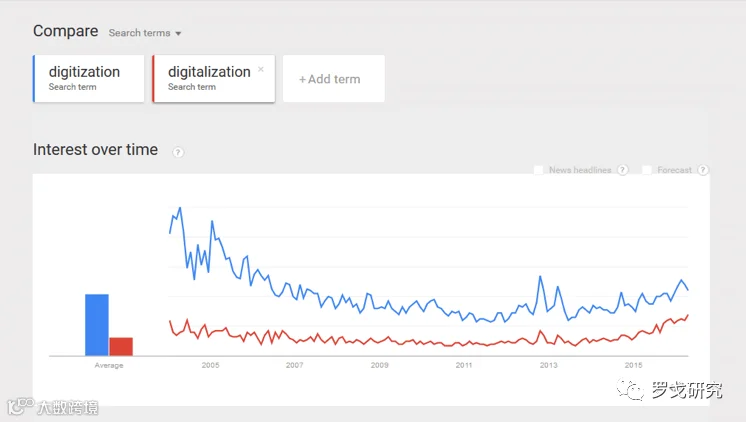
Task: Enable the Forecast checkbox
Action: [x=647, y=170]
